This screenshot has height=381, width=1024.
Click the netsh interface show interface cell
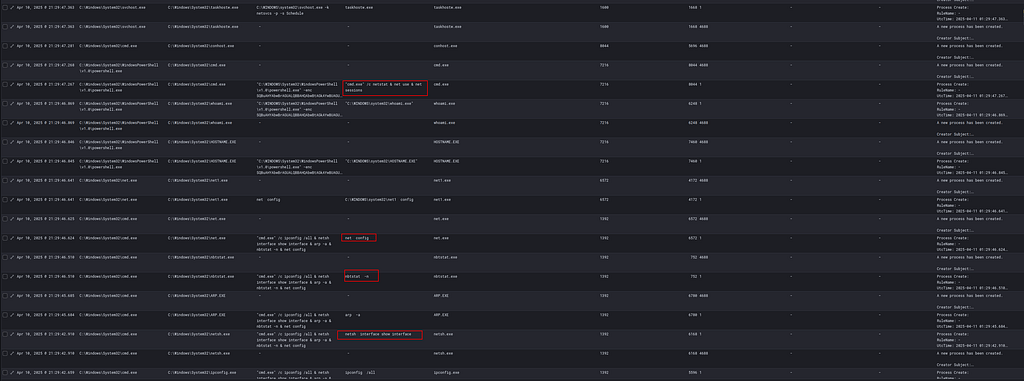pos(378,334)
